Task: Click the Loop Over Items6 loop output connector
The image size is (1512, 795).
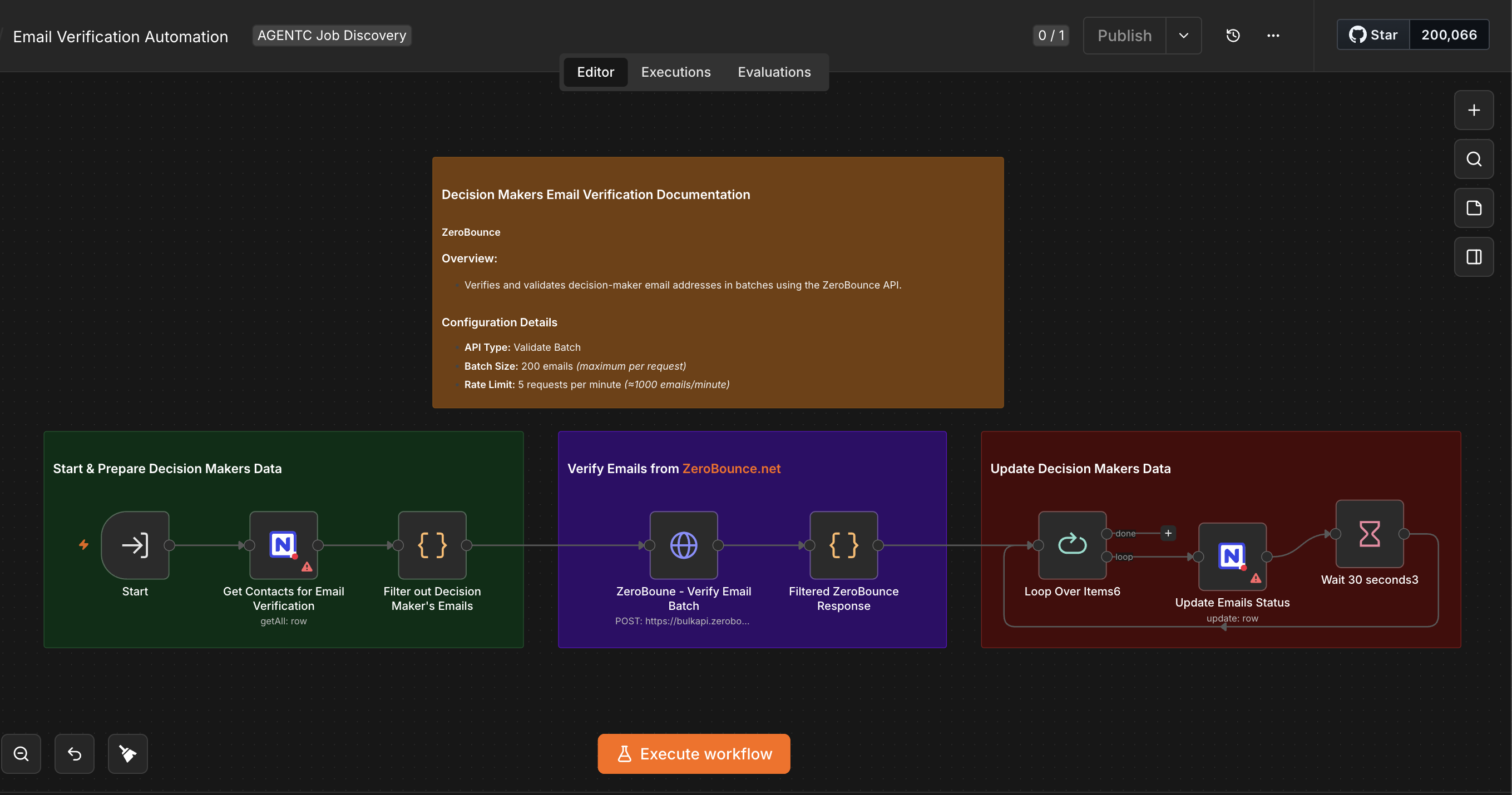Action: pyautogui.click(x=1106, y=556)
